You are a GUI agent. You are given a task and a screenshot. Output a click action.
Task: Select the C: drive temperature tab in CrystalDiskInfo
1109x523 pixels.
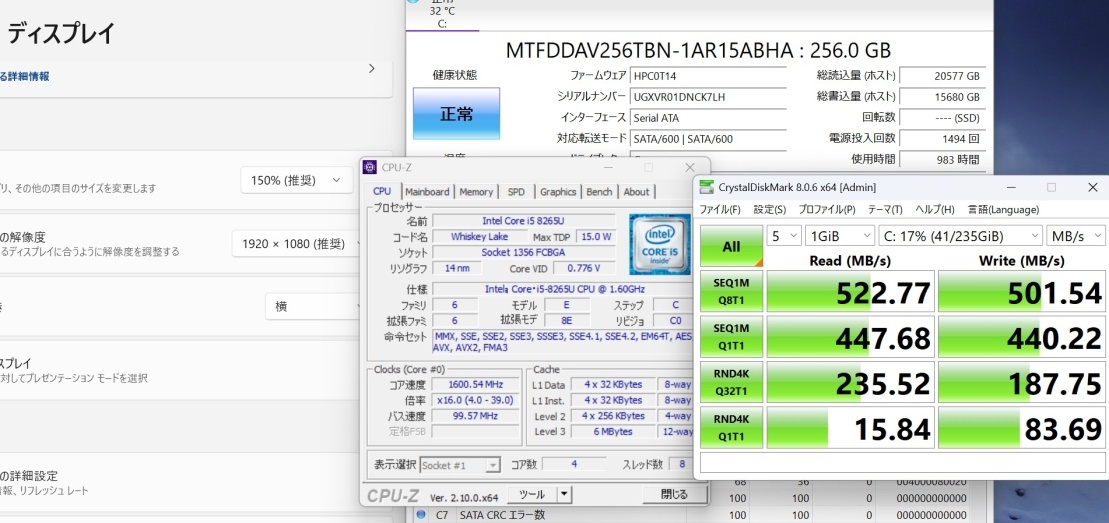pyautogui.click(x=443, y=16)
